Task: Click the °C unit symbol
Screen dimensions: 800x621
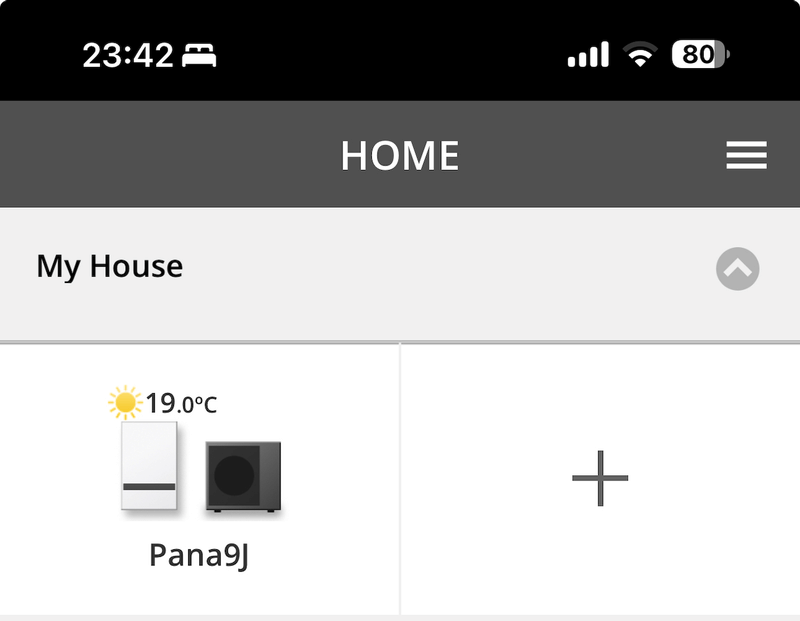Action: [205, 405]
